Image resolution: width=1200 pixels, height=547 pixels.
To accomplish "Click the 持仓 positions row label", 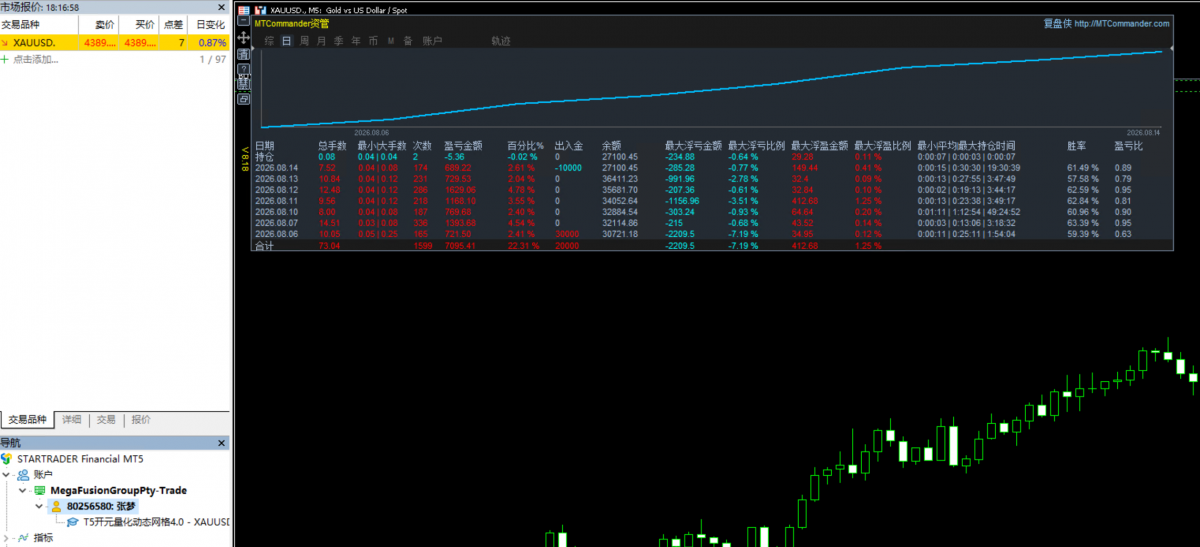I will coord(264,157).
